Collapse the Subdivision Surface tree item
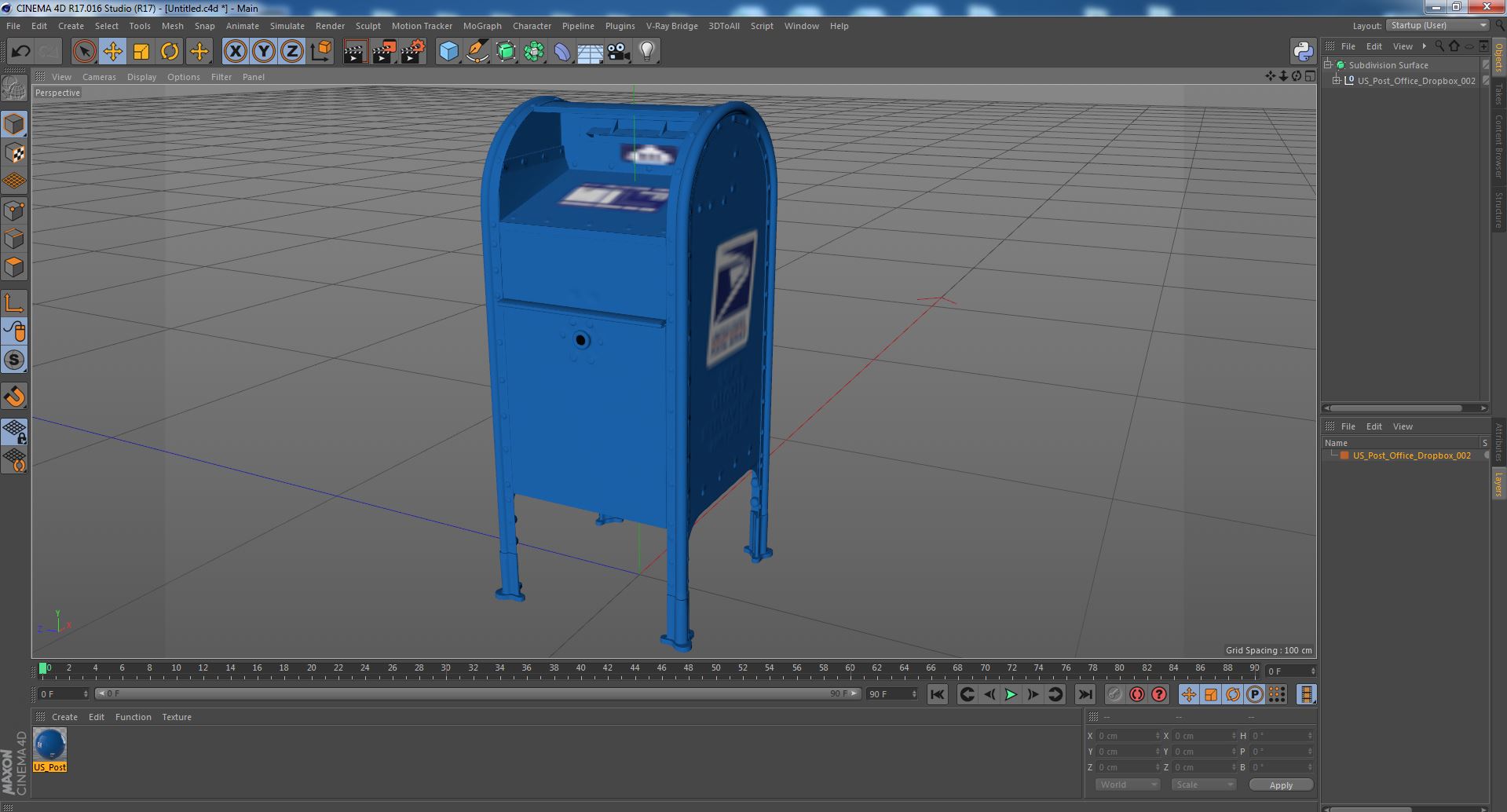This screenshot has height=812, width=1507. pos(1327,64)
